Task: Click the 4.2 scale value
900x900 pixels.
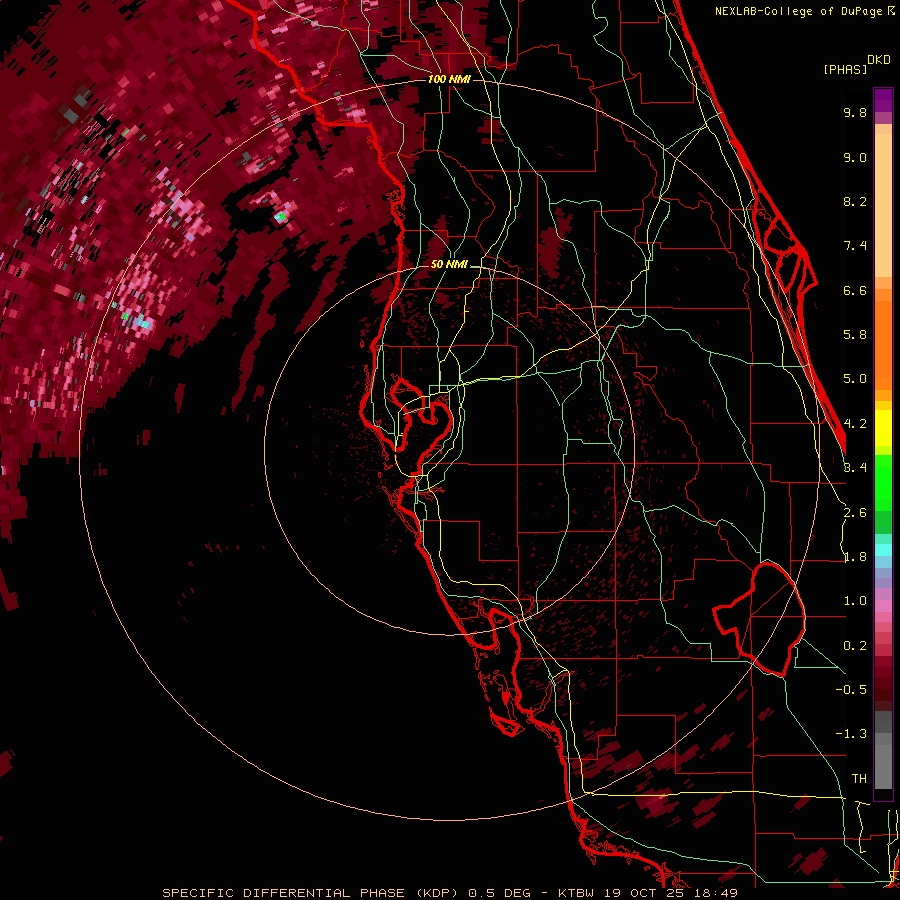Action: (x=855, y=424)
